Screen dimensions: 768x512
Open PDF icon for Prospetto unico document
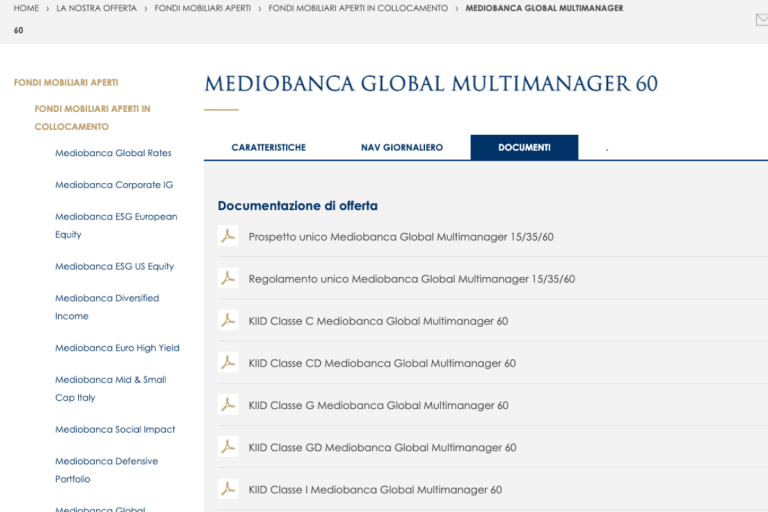[228, 236]
